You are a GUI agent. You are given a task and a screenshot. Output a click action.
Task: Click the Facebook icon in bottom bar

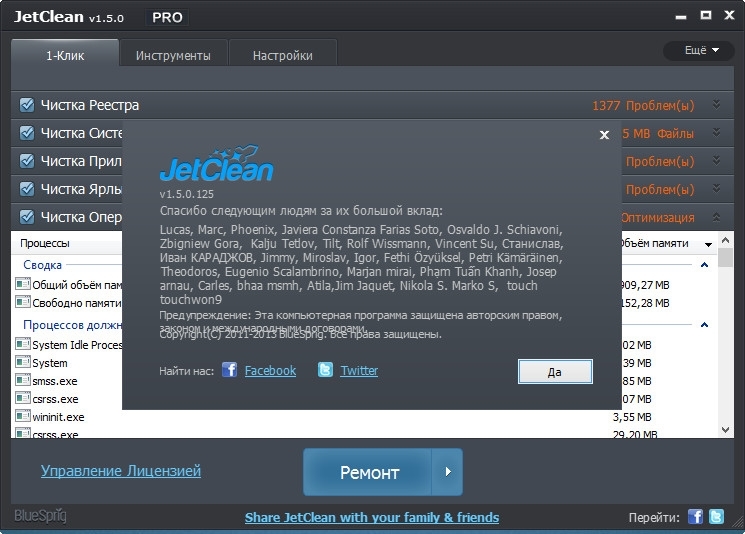point(696,517)
